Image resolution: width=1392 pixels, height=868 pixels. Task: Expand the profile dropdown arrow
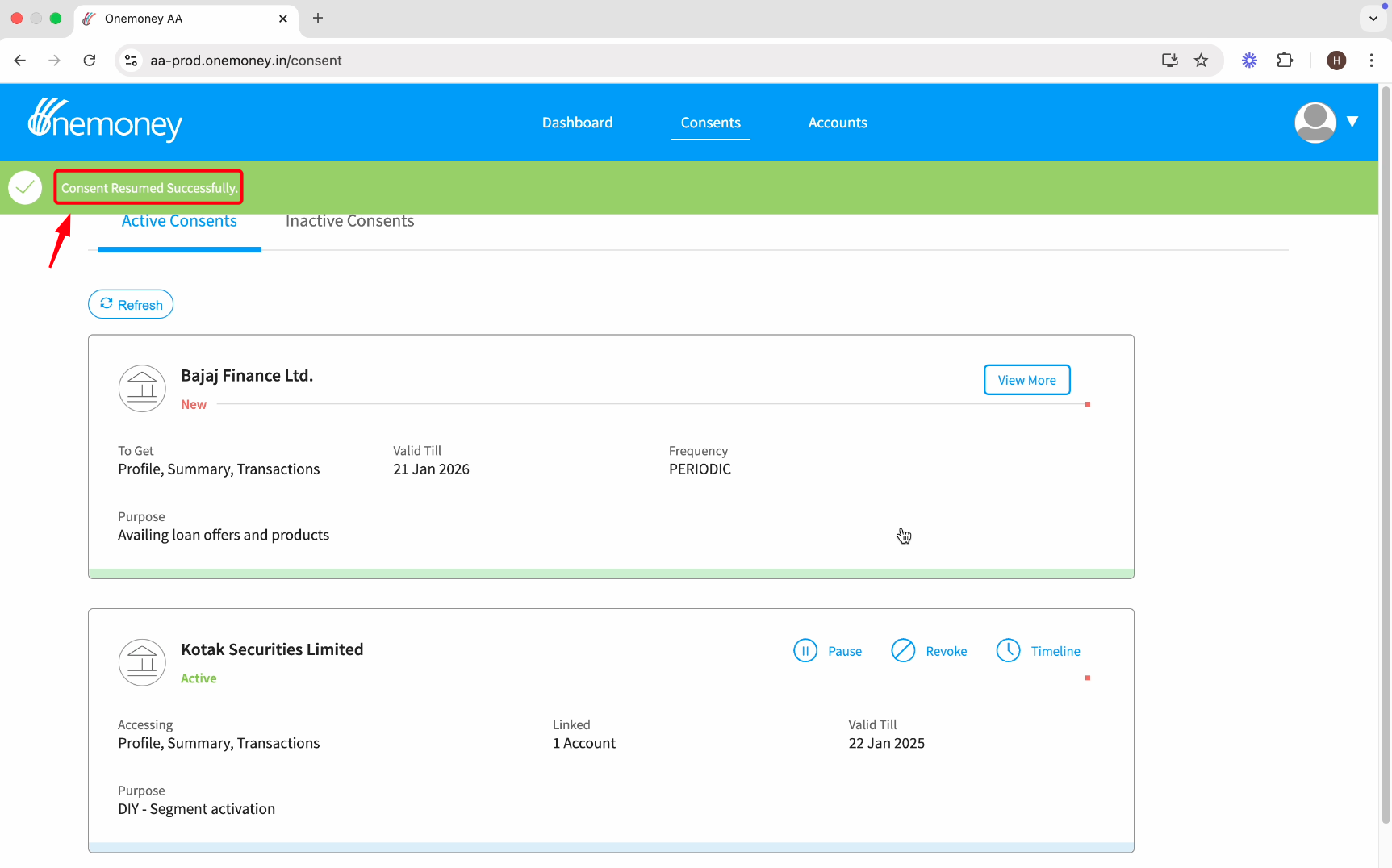click(x=1352, y=122)
